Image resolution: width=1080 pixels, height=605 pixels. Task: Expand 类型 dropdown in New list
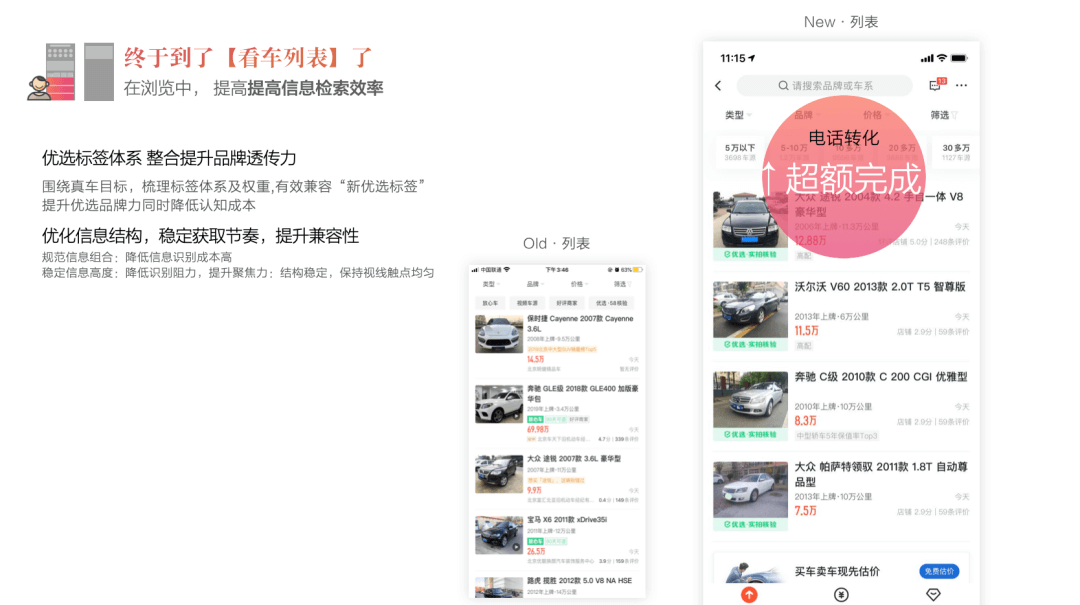click(738, 115)
